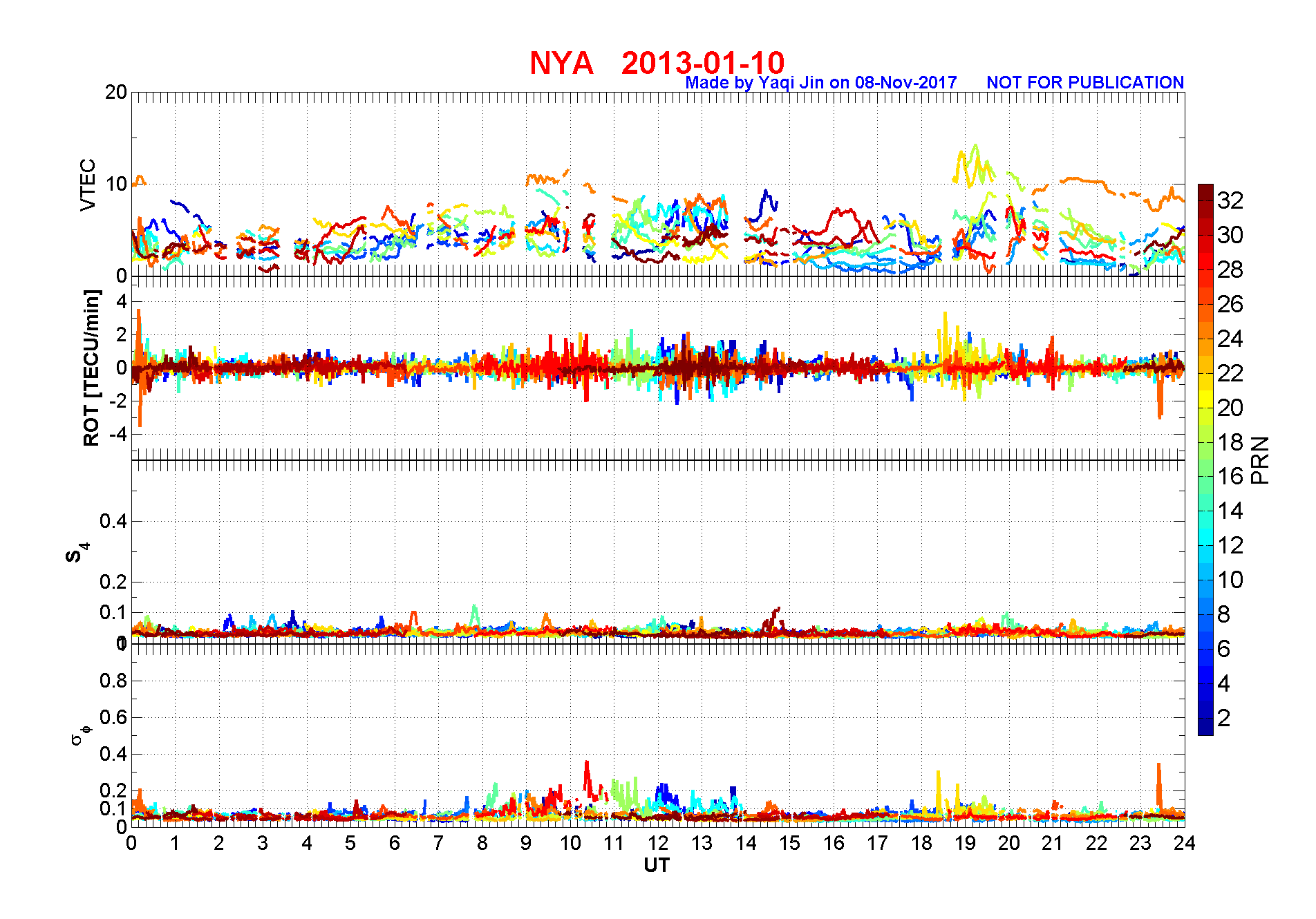1316x919 pixels.
Task: Click the UT axis tick label 23
Action: click(1140, 843)
